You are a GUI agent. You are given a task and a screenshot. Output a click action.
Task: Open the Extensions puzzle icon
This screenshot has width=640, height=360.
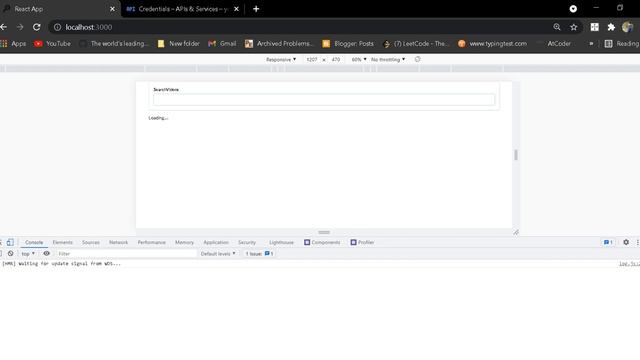611,27
